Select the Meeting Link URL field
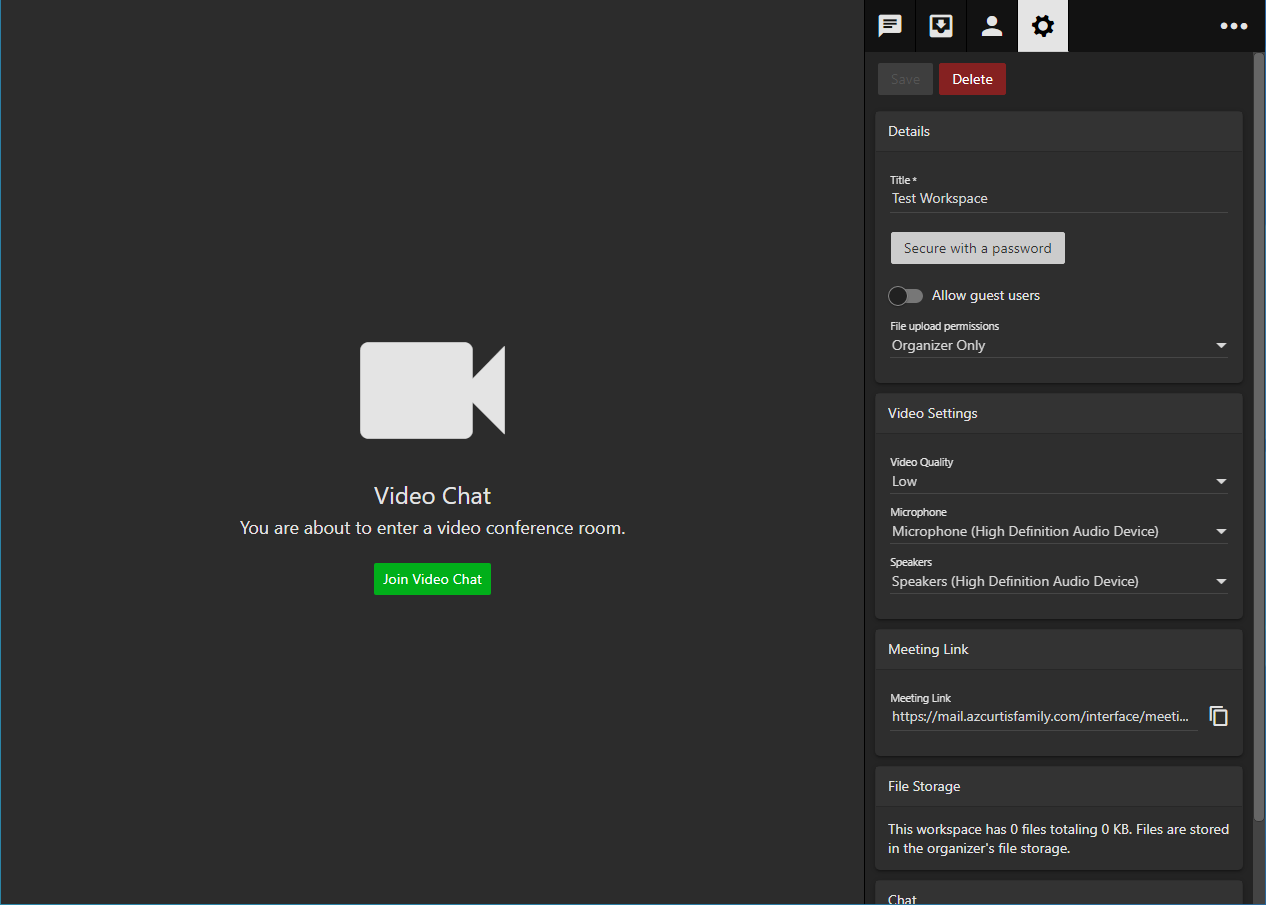This screenshot has height=905, width=1266. coord(1040,716)
